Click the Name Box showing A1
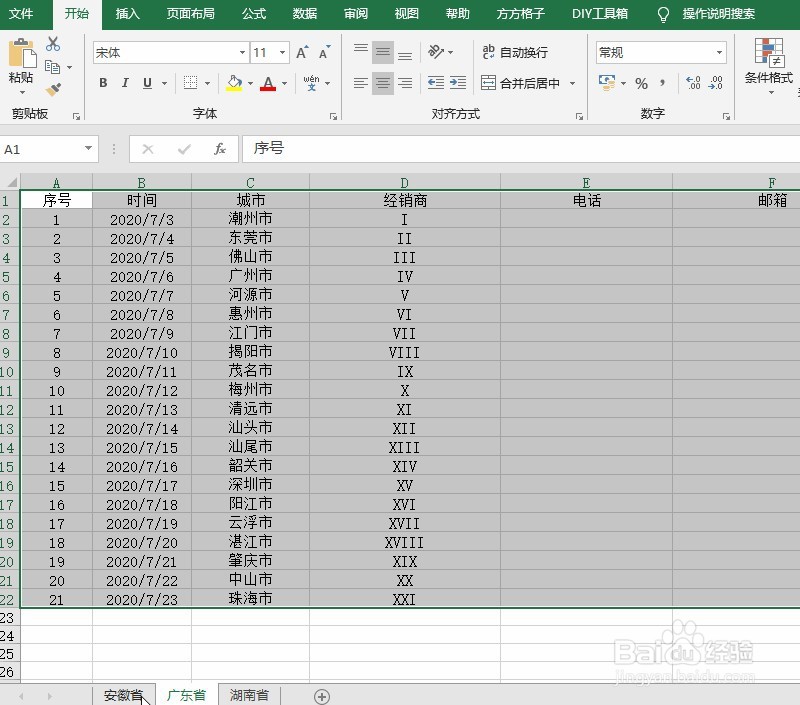The image size is (800, 705). [x=40, y=147]
